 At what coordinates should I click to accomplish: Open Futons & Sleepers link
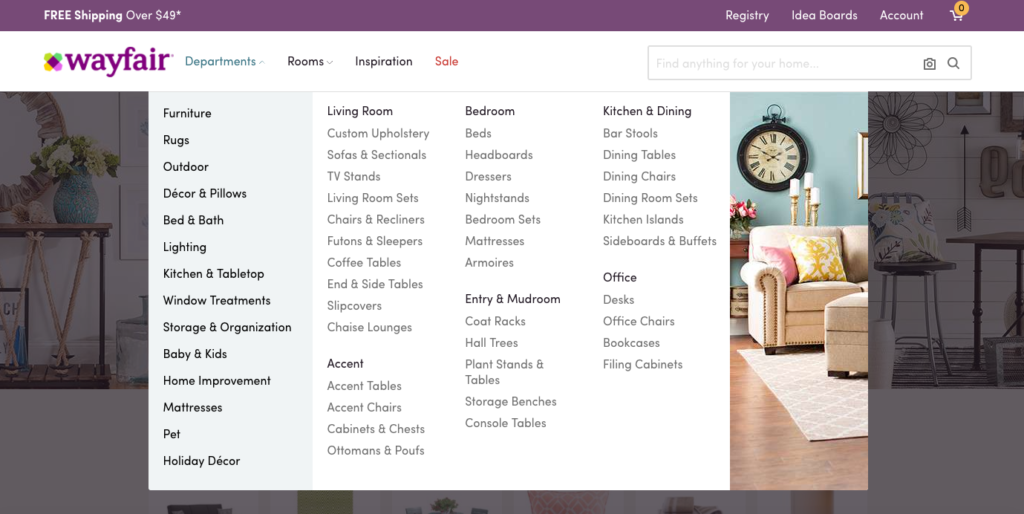pos(375,241)
